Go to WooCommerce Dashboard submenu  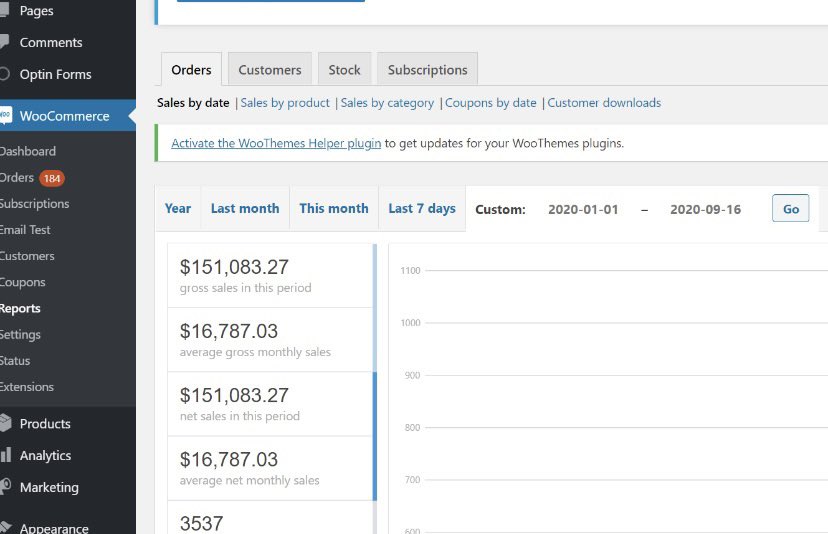tap(27, 151)
